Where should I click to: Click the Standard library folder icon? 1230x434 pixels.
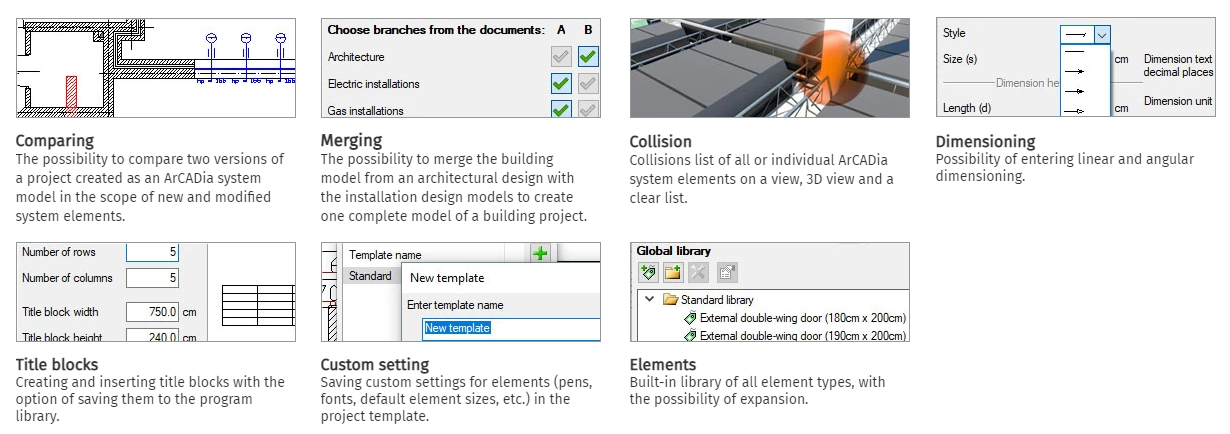(670, 300)
